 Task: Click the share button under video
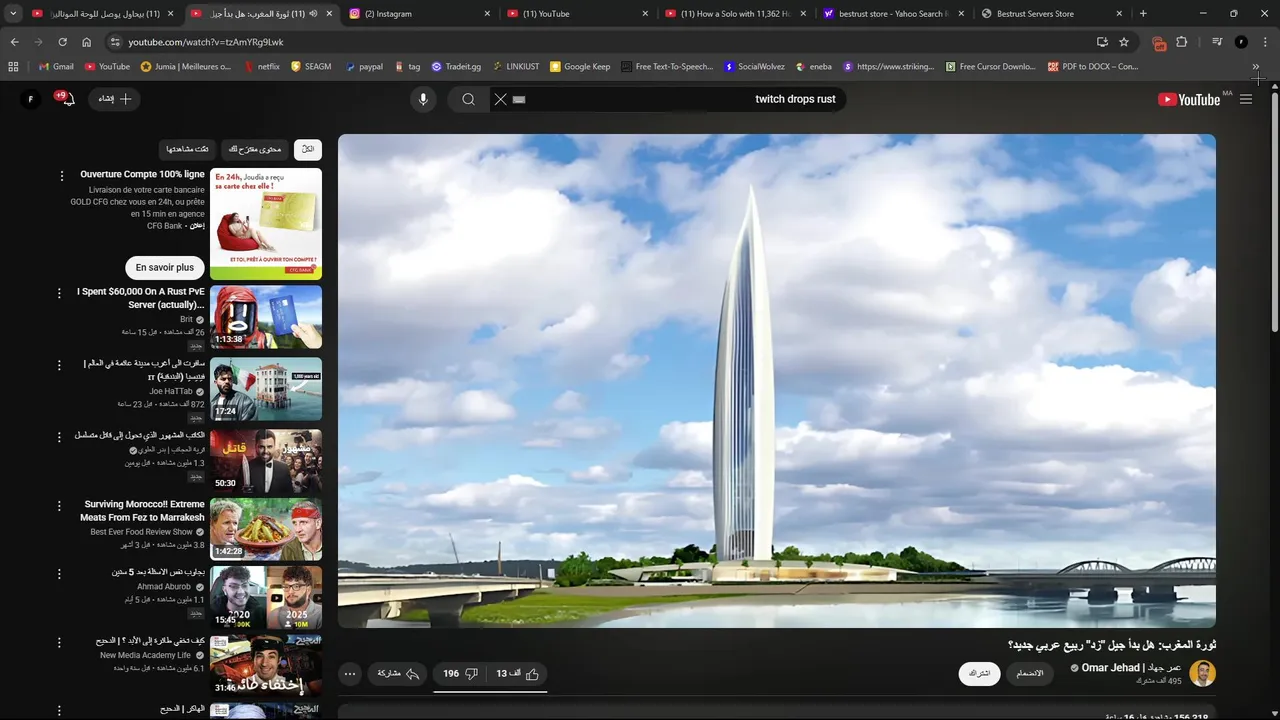click(398, 674)
